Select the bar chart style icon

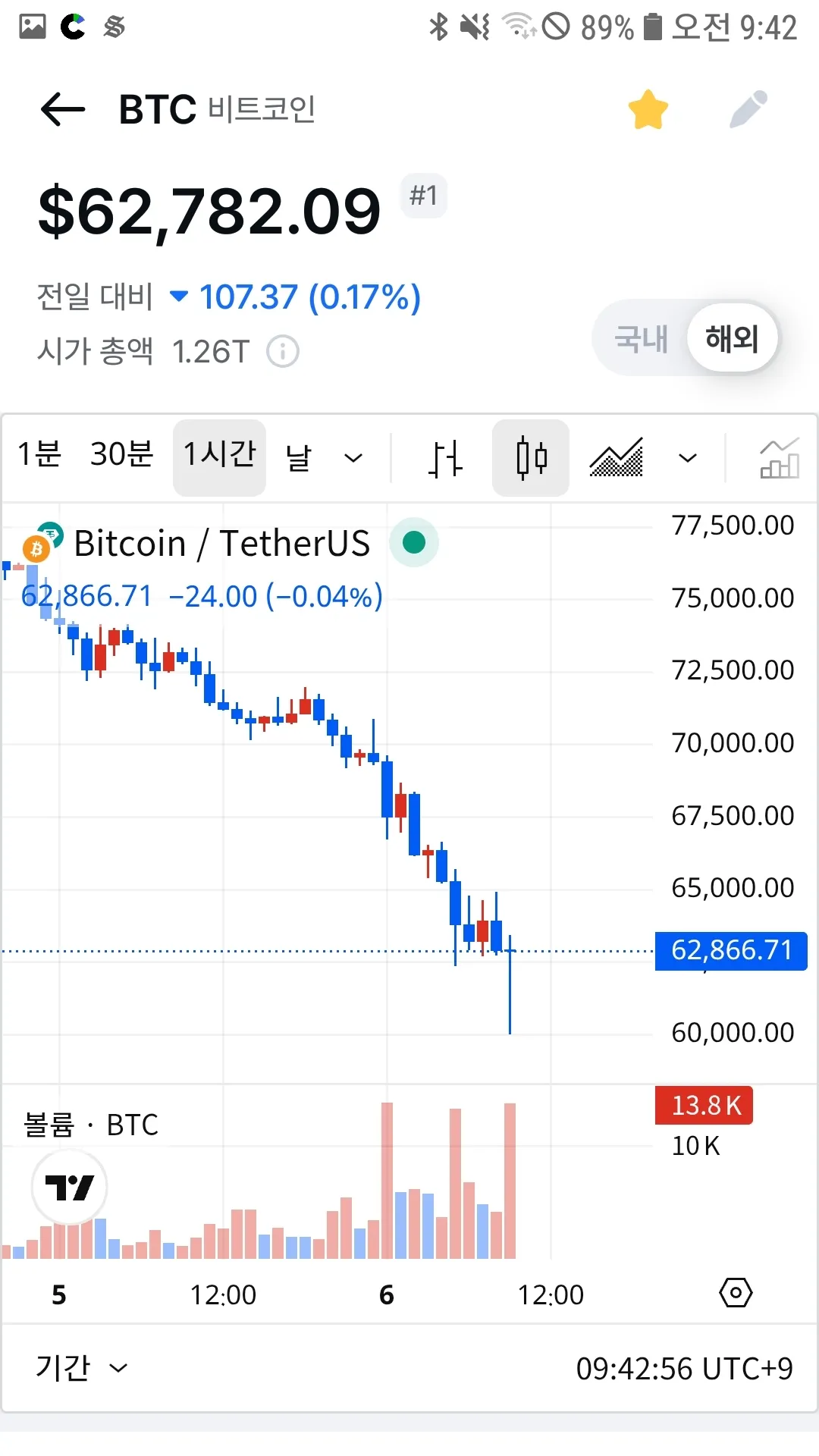(445, 458)
